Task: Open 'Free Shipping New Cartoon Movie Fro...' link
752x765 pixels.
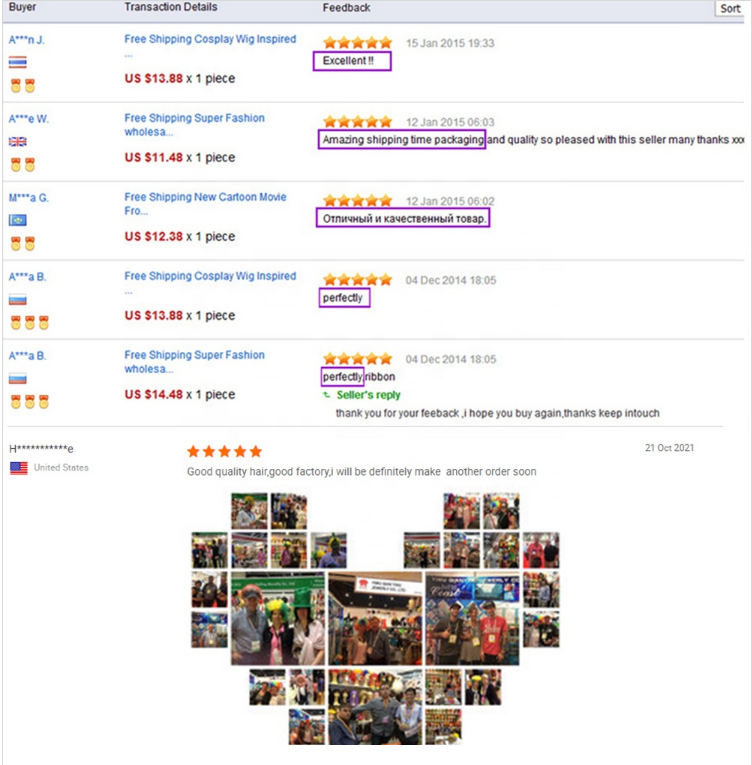Action: click(x=205, y=204)
